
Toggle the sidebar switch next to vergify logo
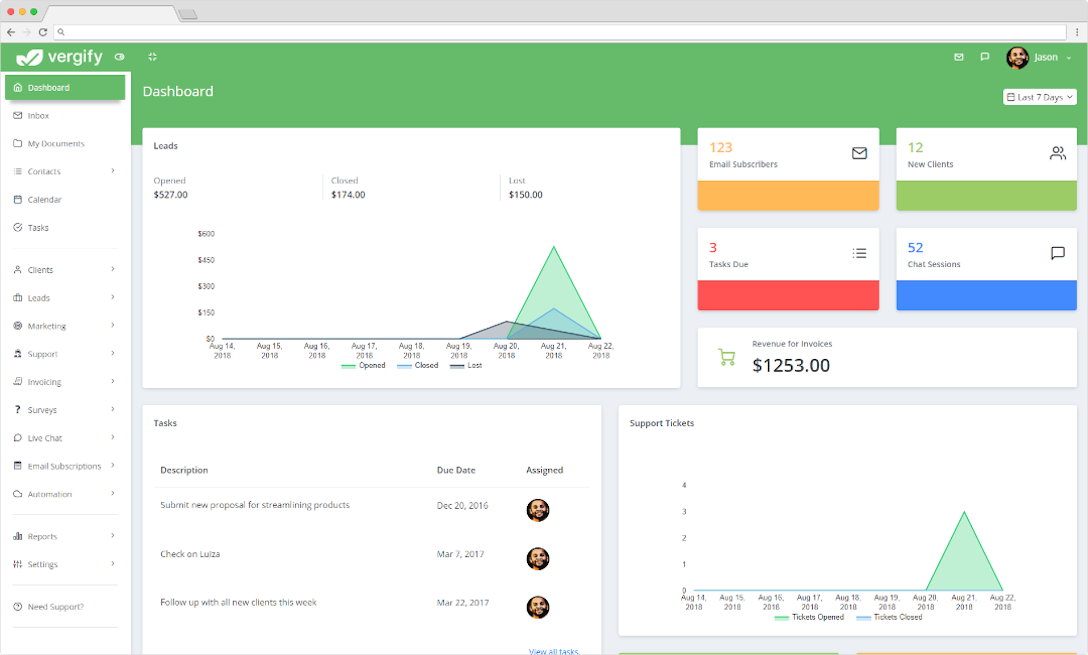(x=120, y=57)
